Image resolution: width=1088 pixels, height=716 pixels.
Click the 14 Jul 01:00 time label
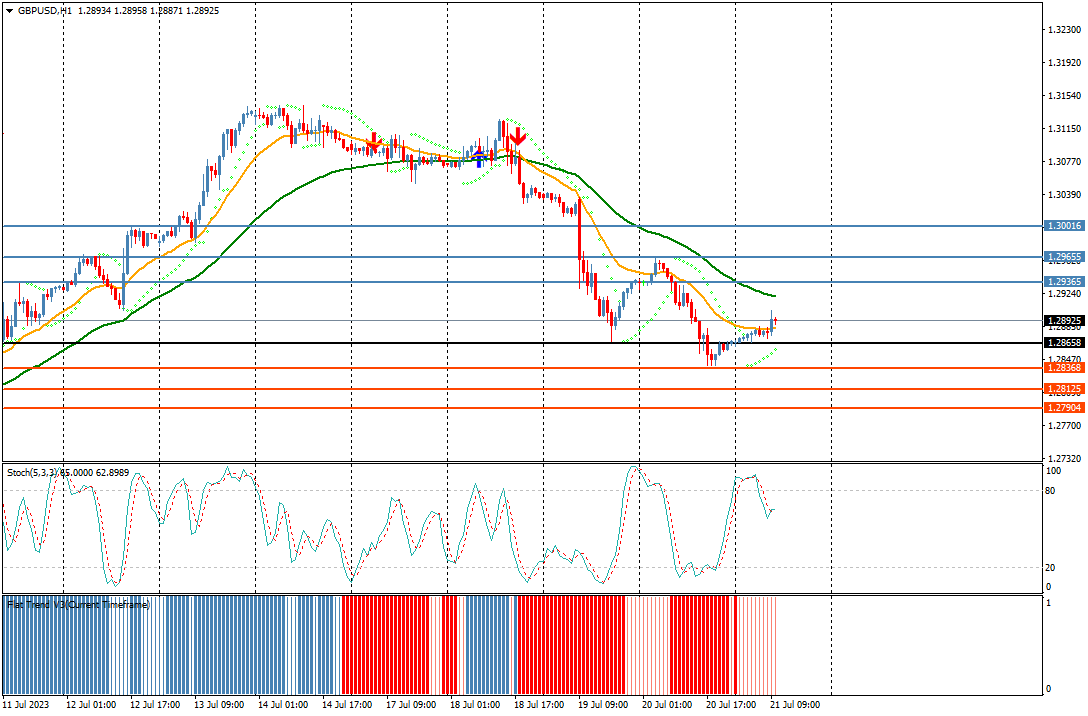pos(282,705)
